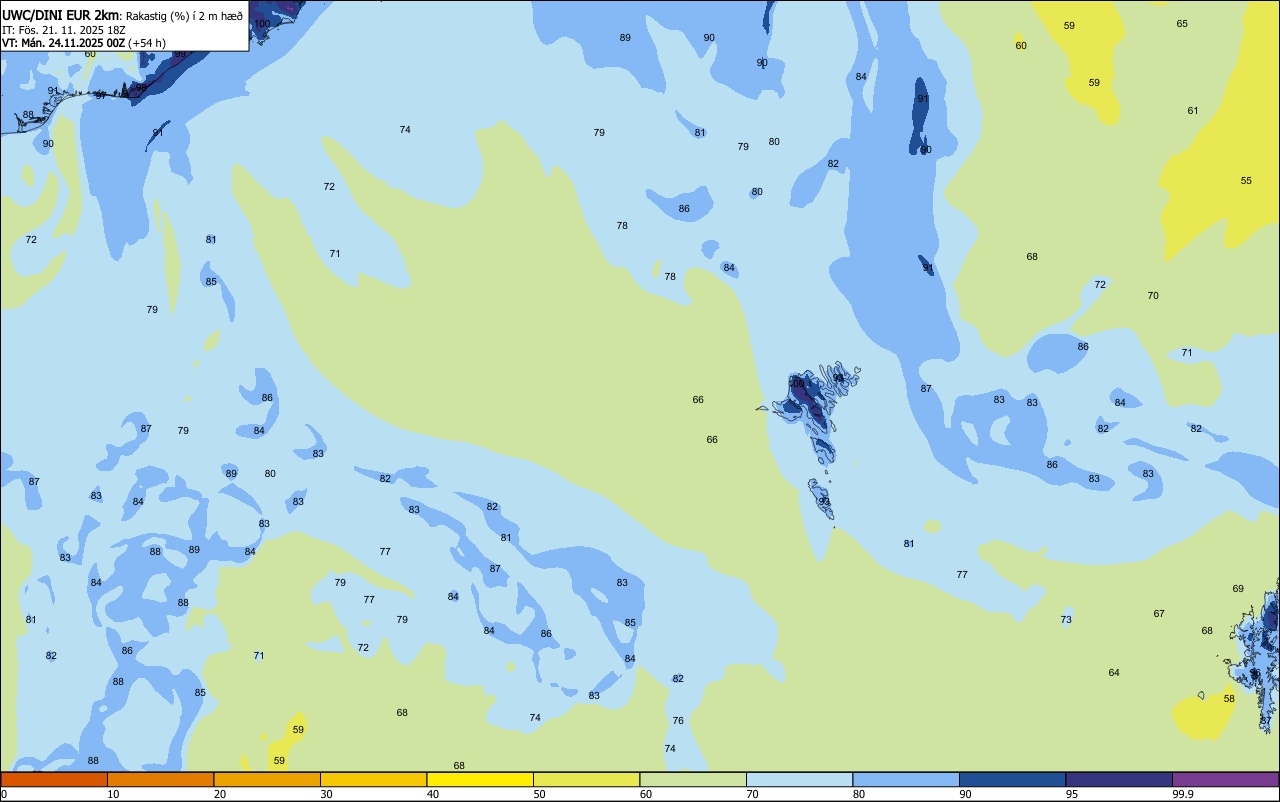This screenshot has height=802, width=1280.
Task: Click the legend tick label '30'
Action: [x=326, y=794]
